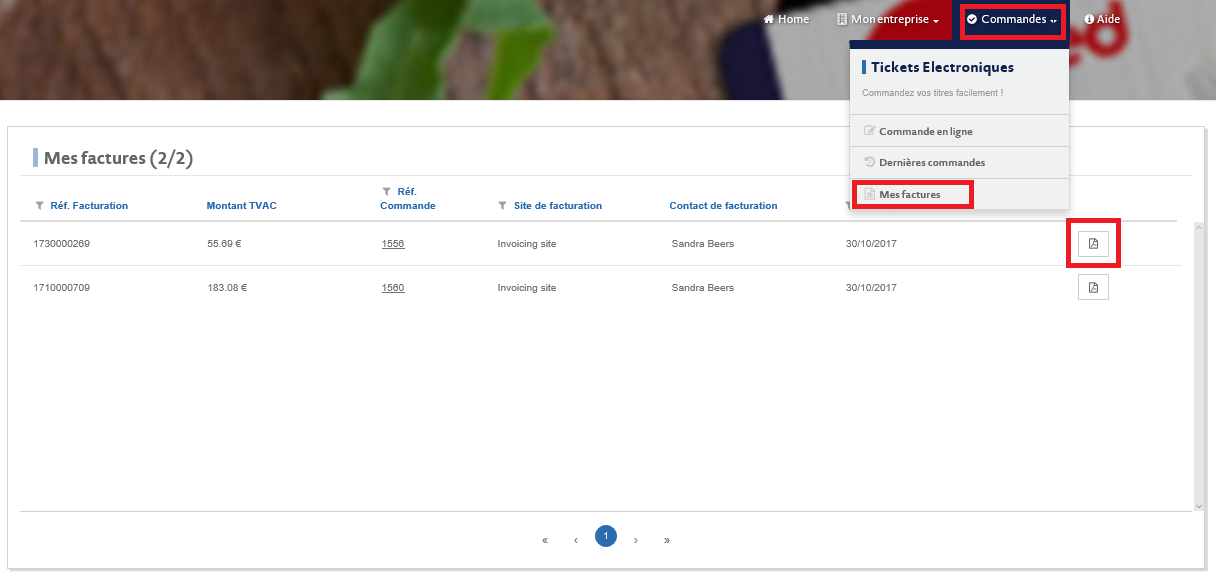This screenshot has width=1216, height=577.
Task: Choose Mes factures in dropdown
Action: [x=909, y=194]
